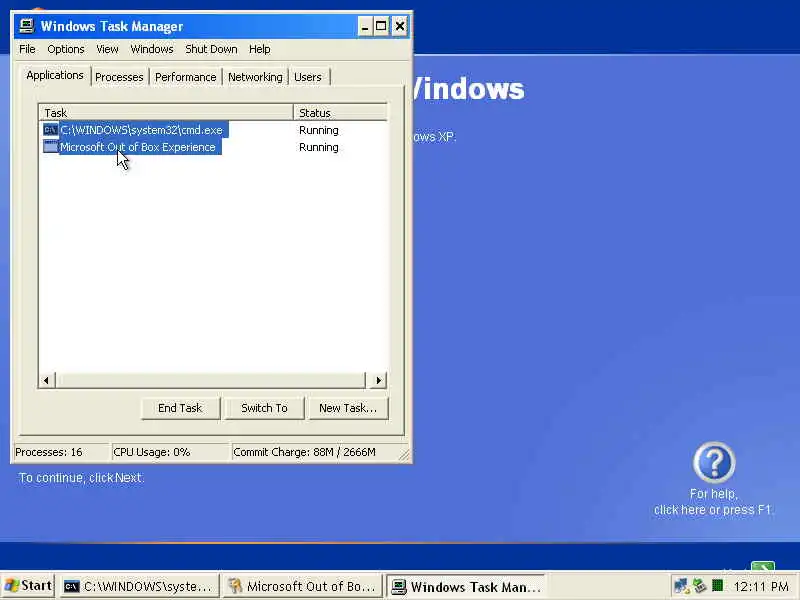The height and width of the screenshot is (600, 800).
Task: Select the Applications tab
Action: click(55, 76)
